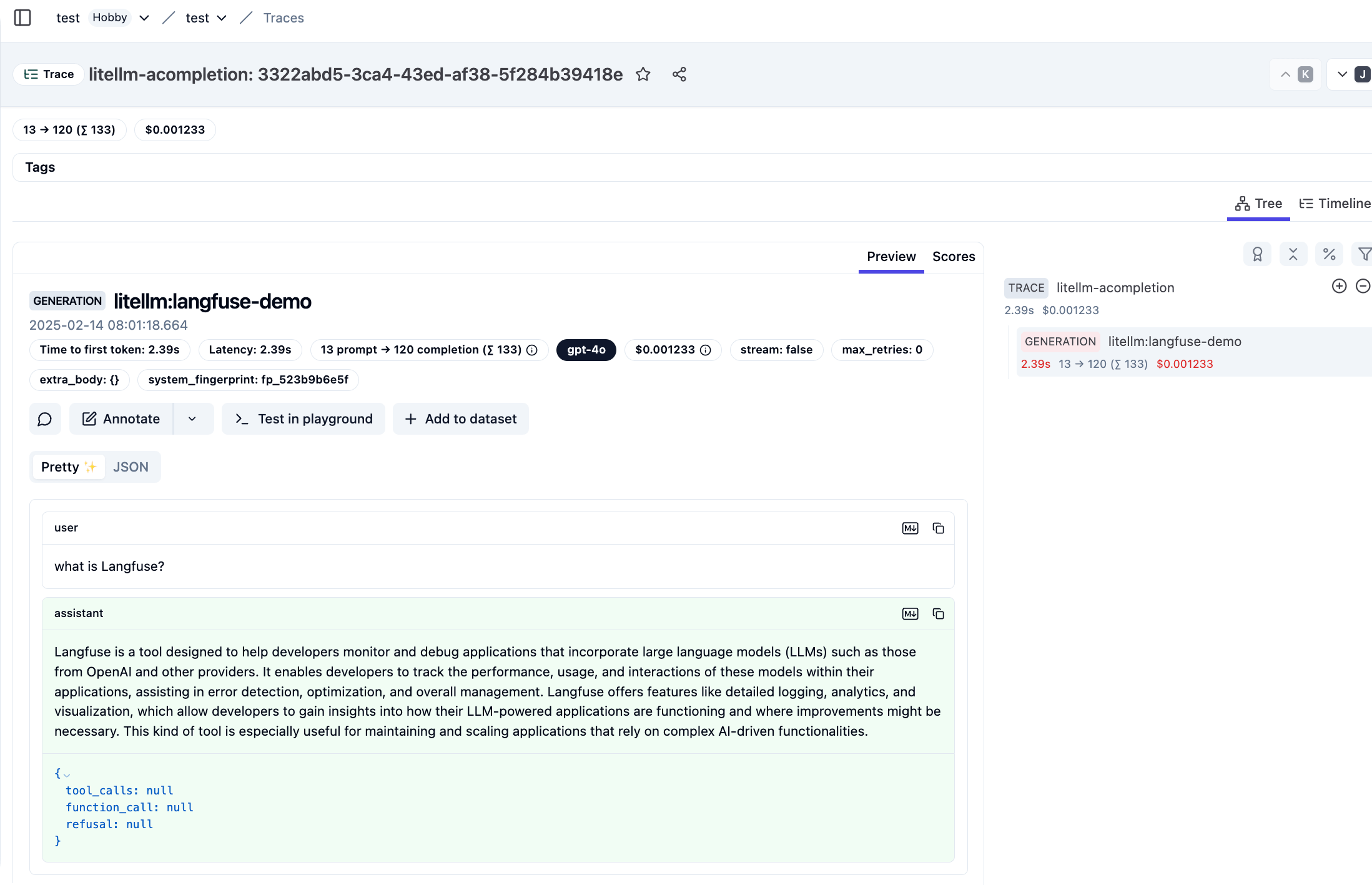The image size is (1372, 885).
Task: Click the share trace icon
Action: point(679,74)
